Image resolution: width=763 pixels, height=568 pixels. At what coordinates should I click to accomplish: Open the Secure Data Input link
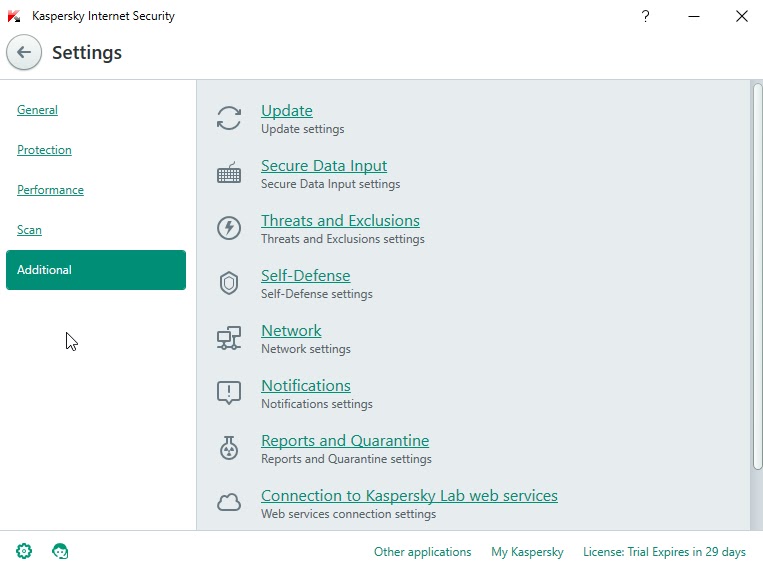point(324,165)
